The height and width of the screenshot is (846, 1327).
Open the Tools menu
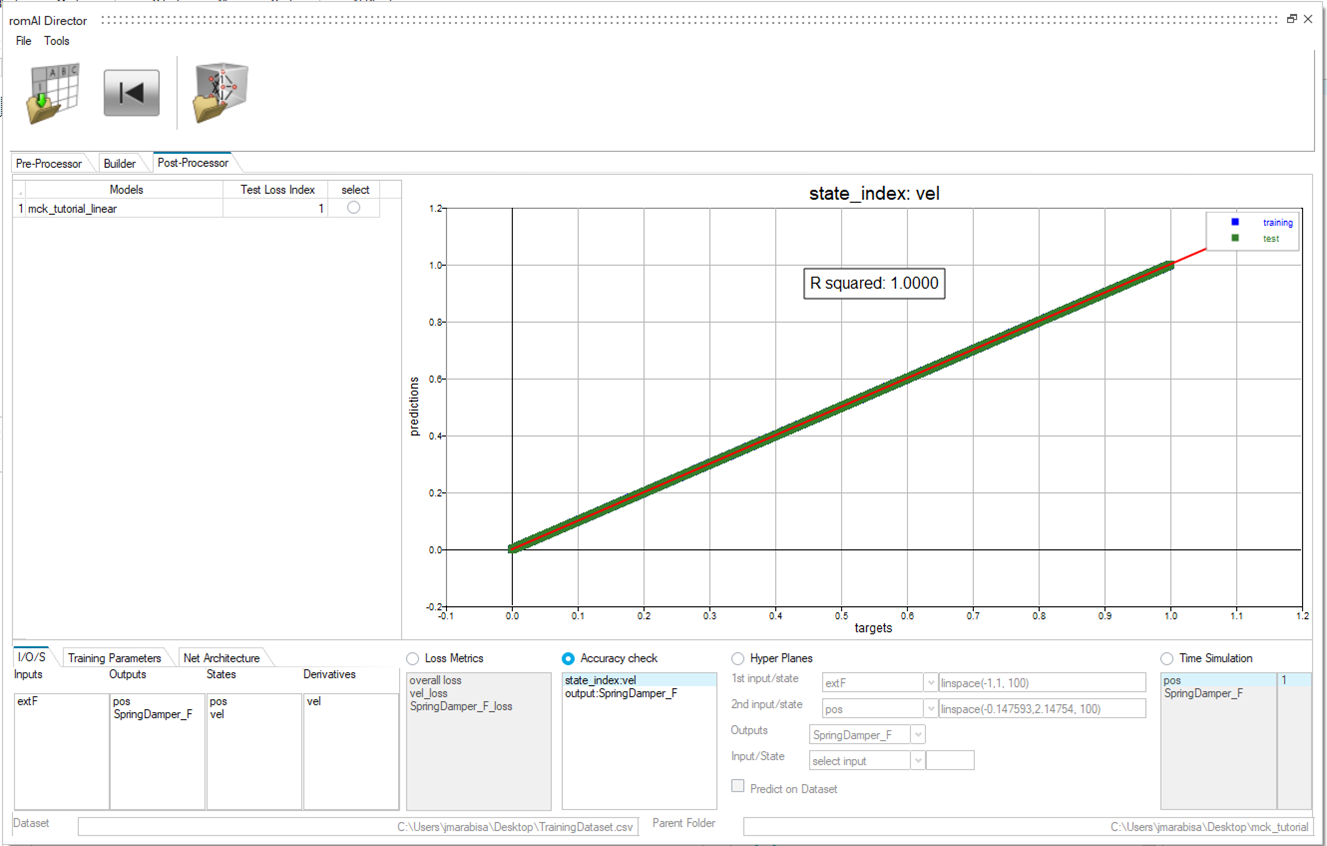click(57, 41)
